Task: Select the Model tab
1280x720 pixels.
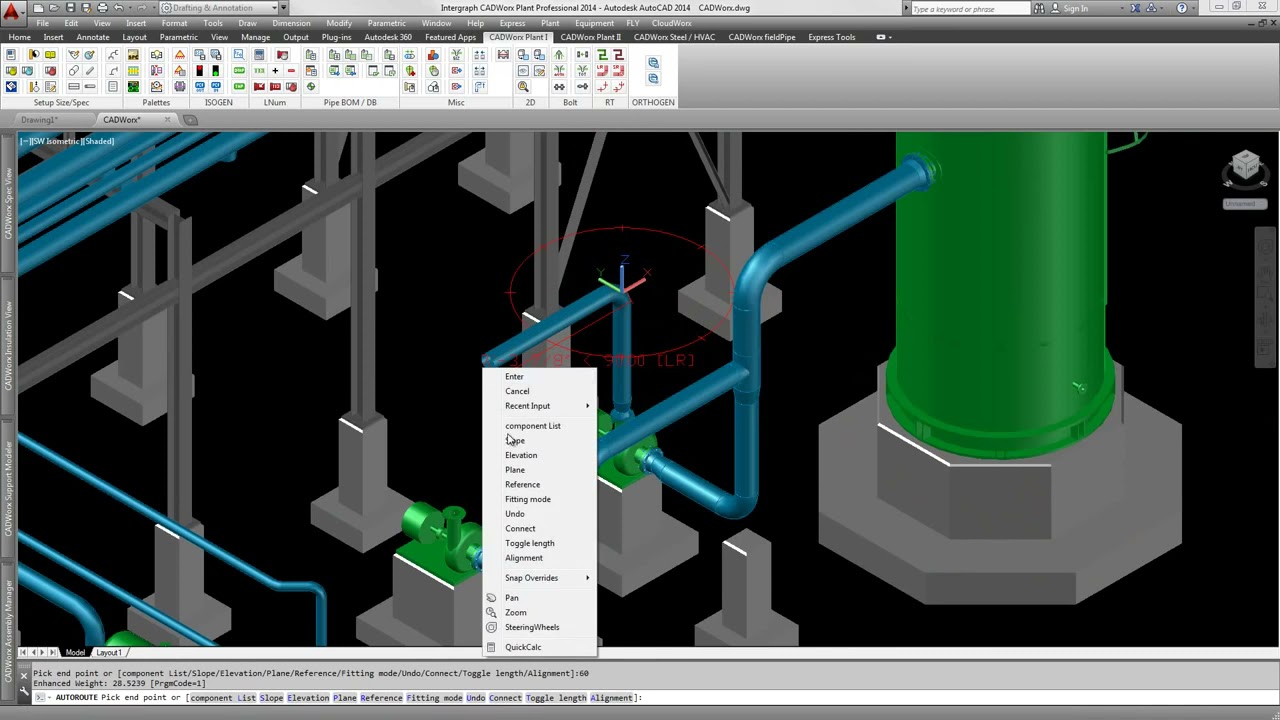Action: pyautogui.click(x=75, y=652)
